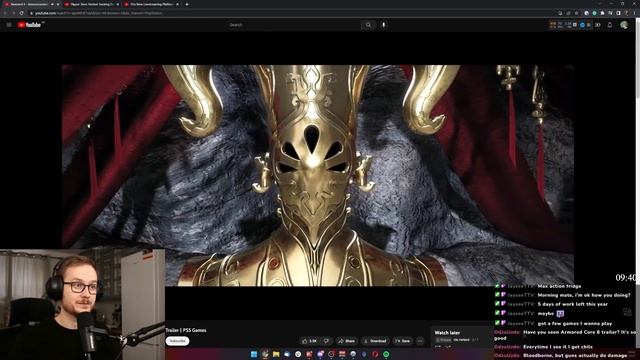
Task: Open the browser three-dot menu
Action: click(x=635, y=13)
